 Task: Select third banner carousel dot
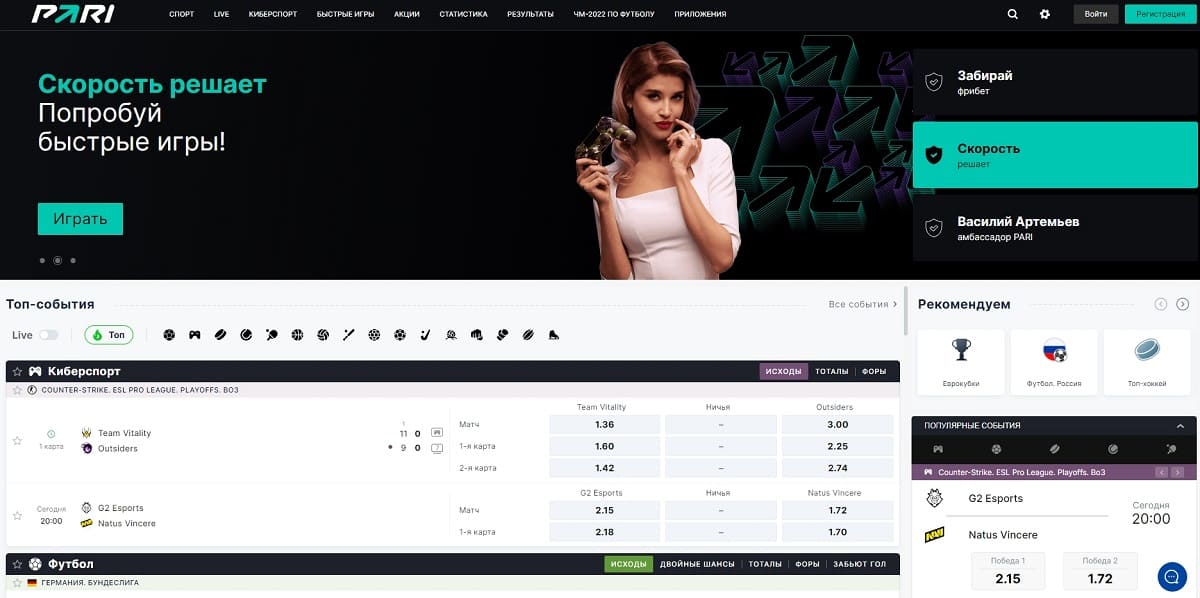click(x=73, y=260)
